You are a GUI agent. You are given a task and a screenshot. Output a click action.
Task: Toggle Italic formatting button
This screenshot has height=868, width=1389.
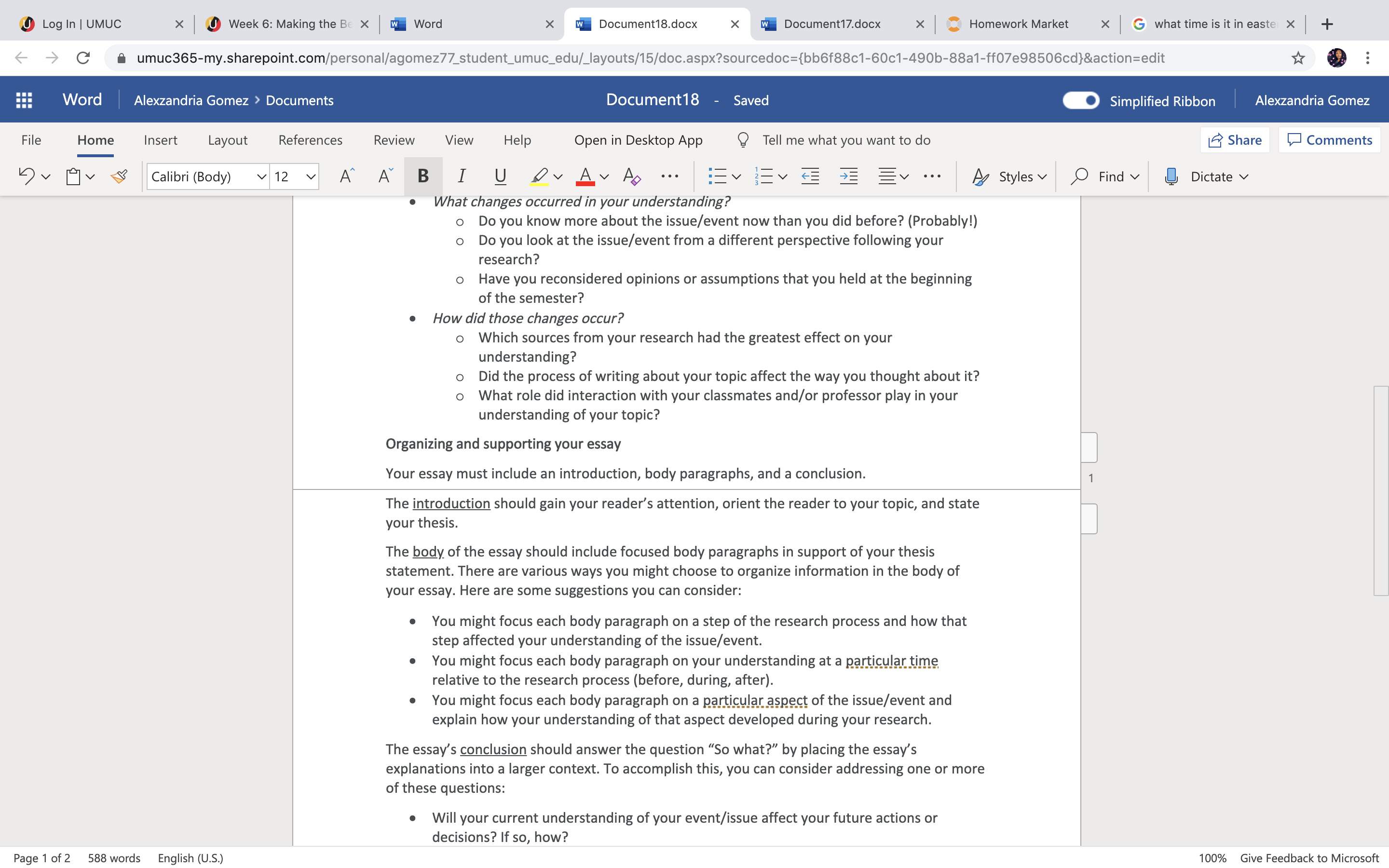tap(462, 176)
